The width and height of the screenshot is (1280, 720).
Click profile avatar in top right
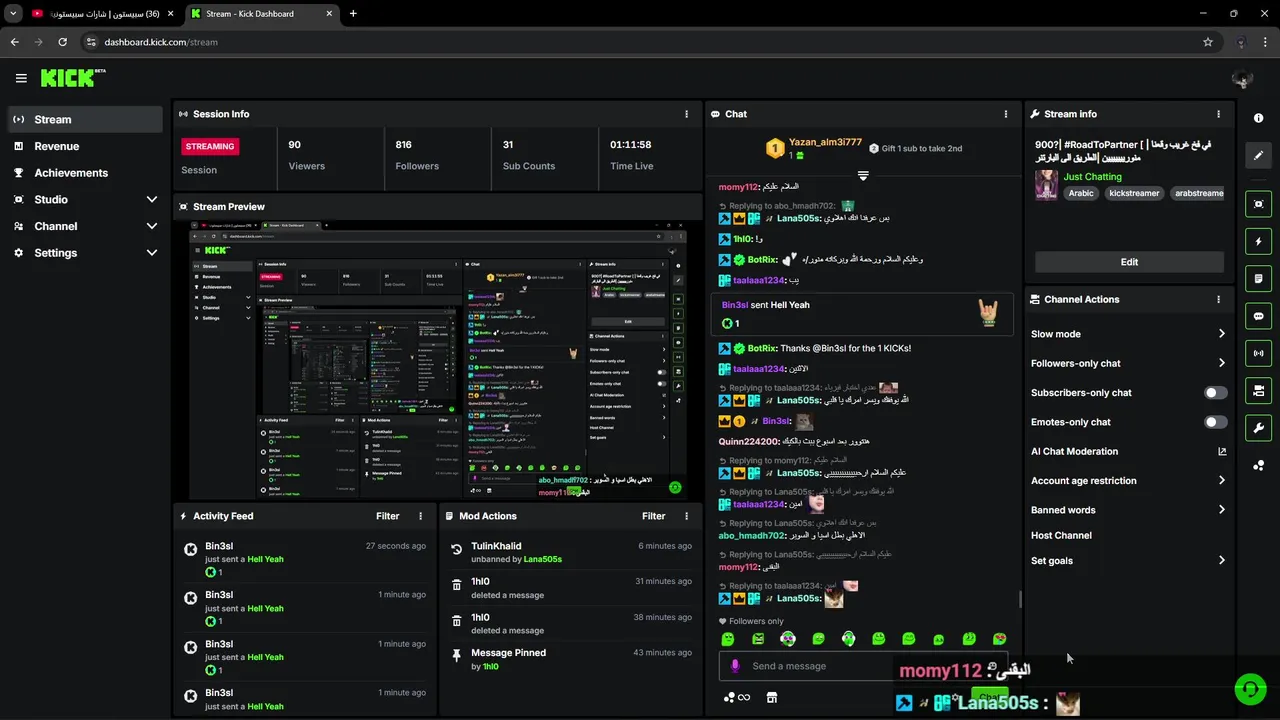coord(1243,78)
